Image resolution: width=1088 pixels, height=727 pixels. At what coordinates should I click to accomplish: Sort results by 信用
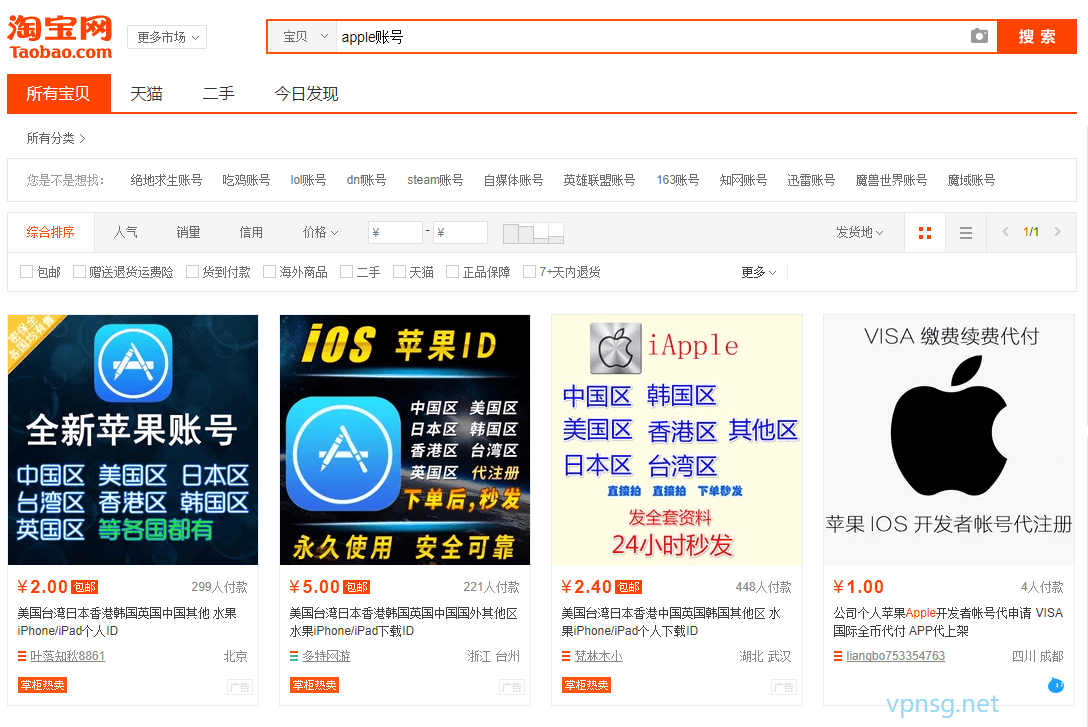pyautogui.click(x=250, y=232)
